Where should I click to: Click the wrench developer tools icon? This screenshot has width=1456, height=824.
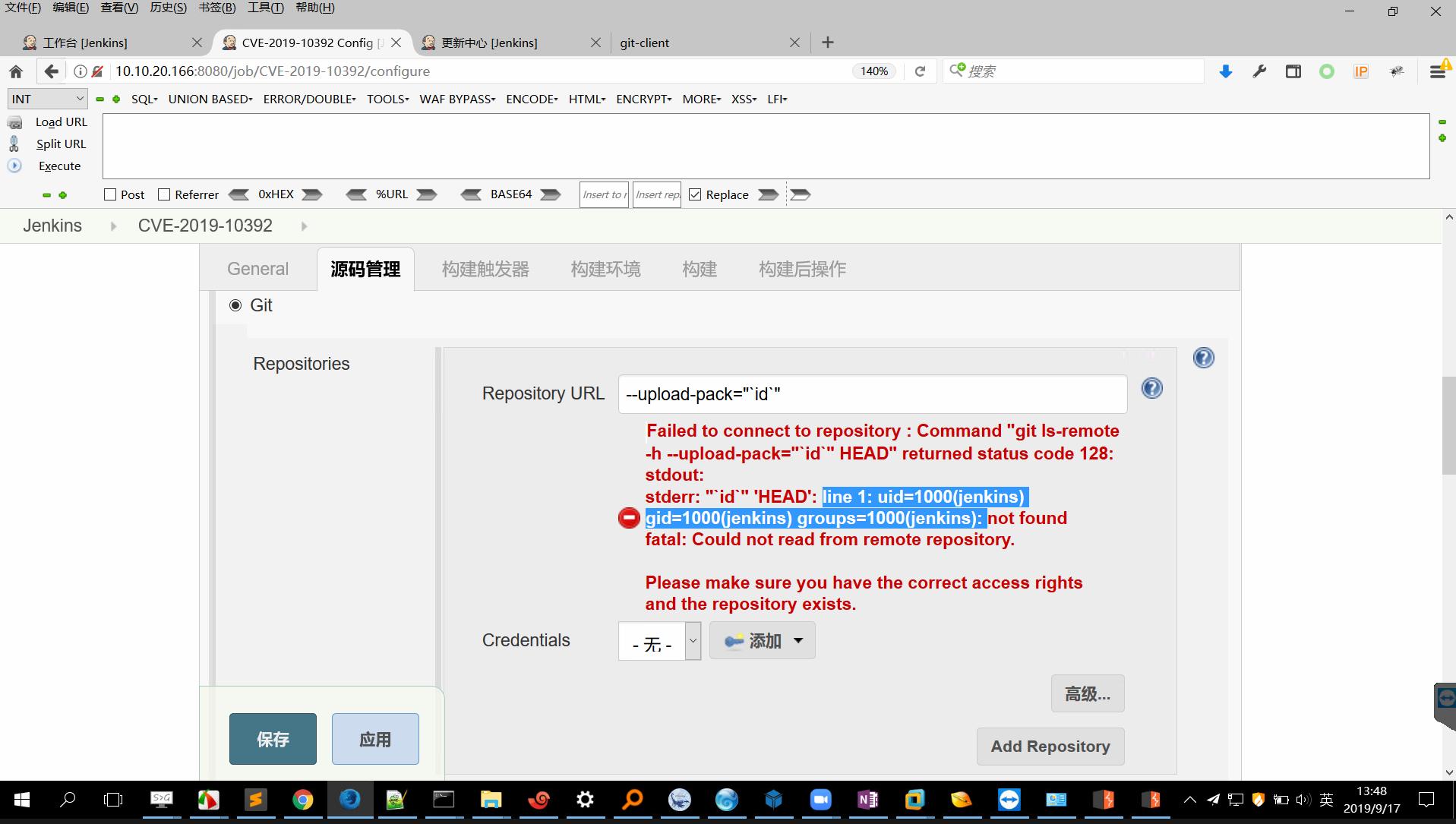[x=1259, y=71]
